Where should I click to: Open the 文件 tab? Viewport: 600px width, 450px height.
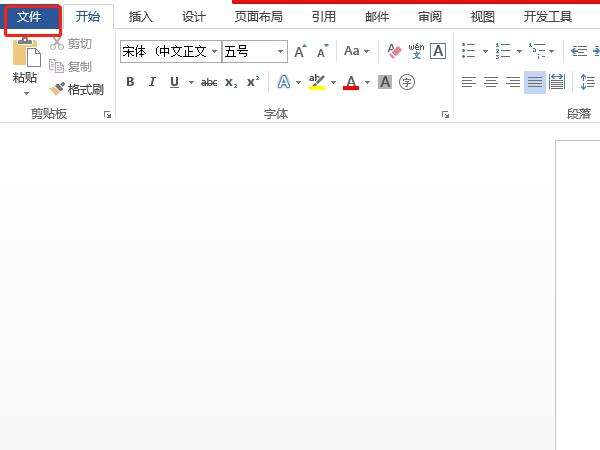tap(30, 16)
